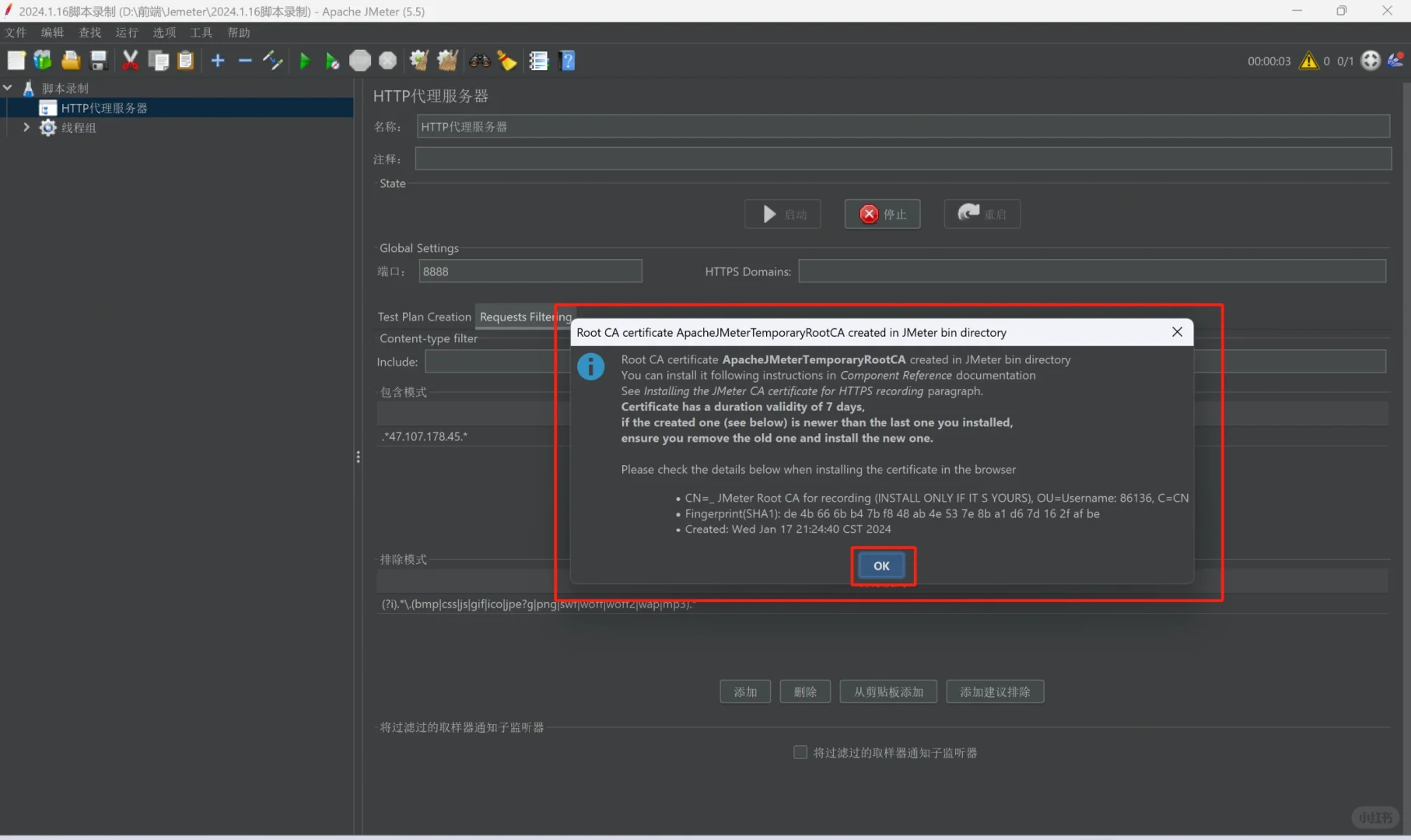
Task: Select the 线程组 thread group node
Action: 79,127
